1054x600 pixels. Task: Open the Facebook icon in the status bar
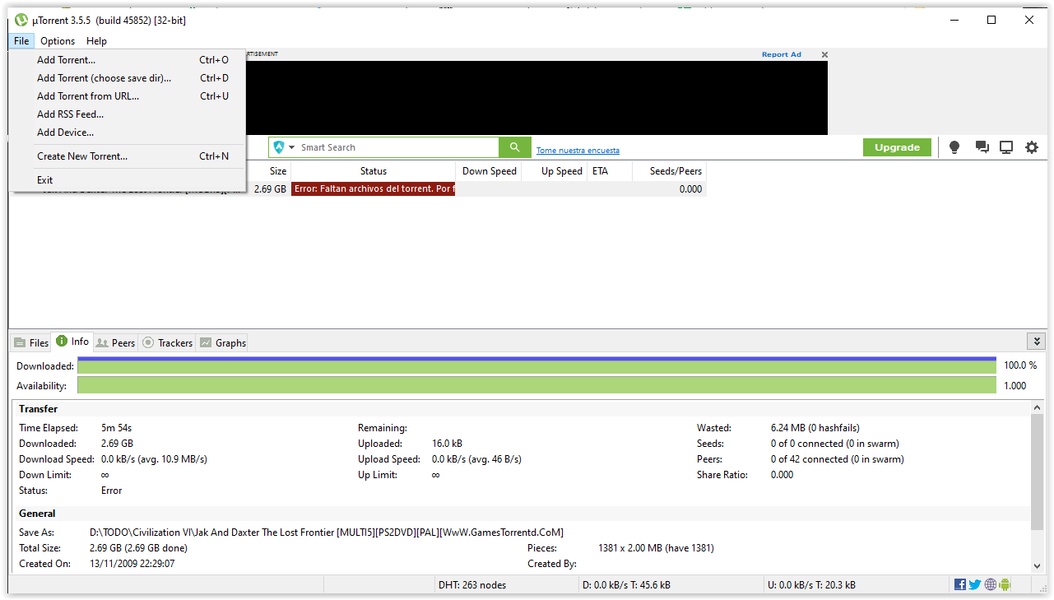(960, 585)
